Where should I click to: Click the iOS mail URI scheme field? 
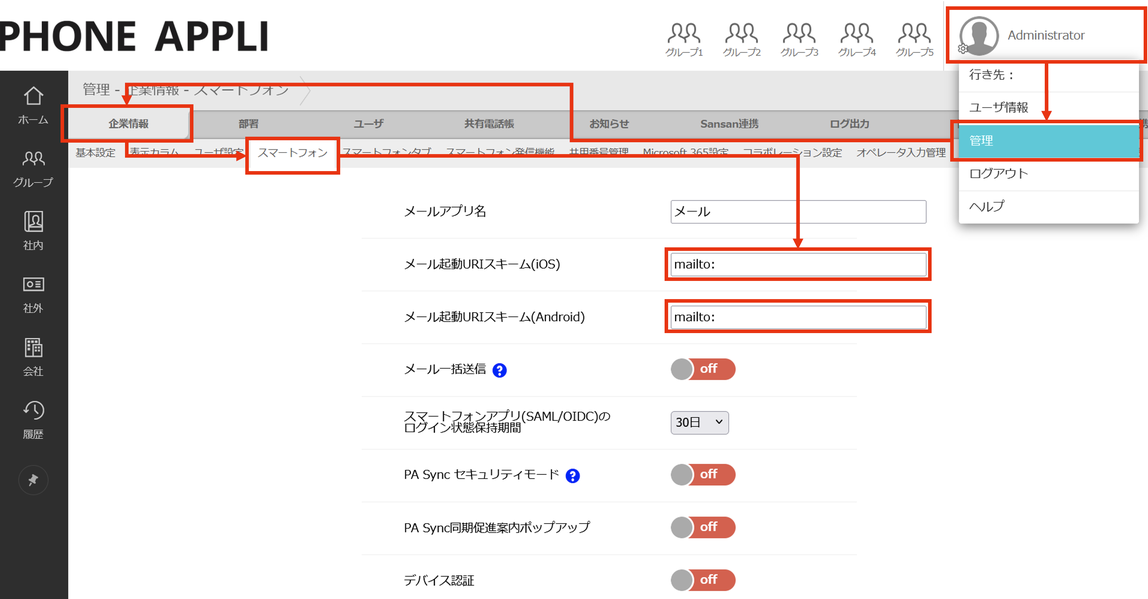(798, 264)
